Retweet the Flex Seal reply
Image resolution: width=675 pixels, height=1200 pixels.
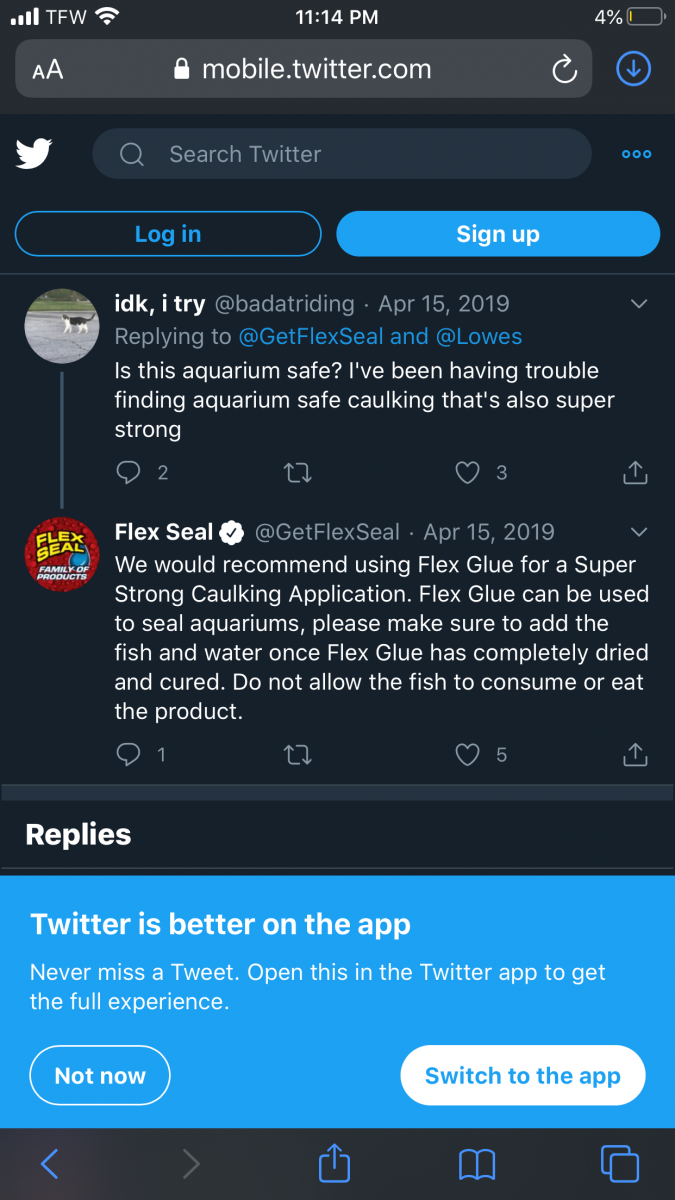(298, 755)
